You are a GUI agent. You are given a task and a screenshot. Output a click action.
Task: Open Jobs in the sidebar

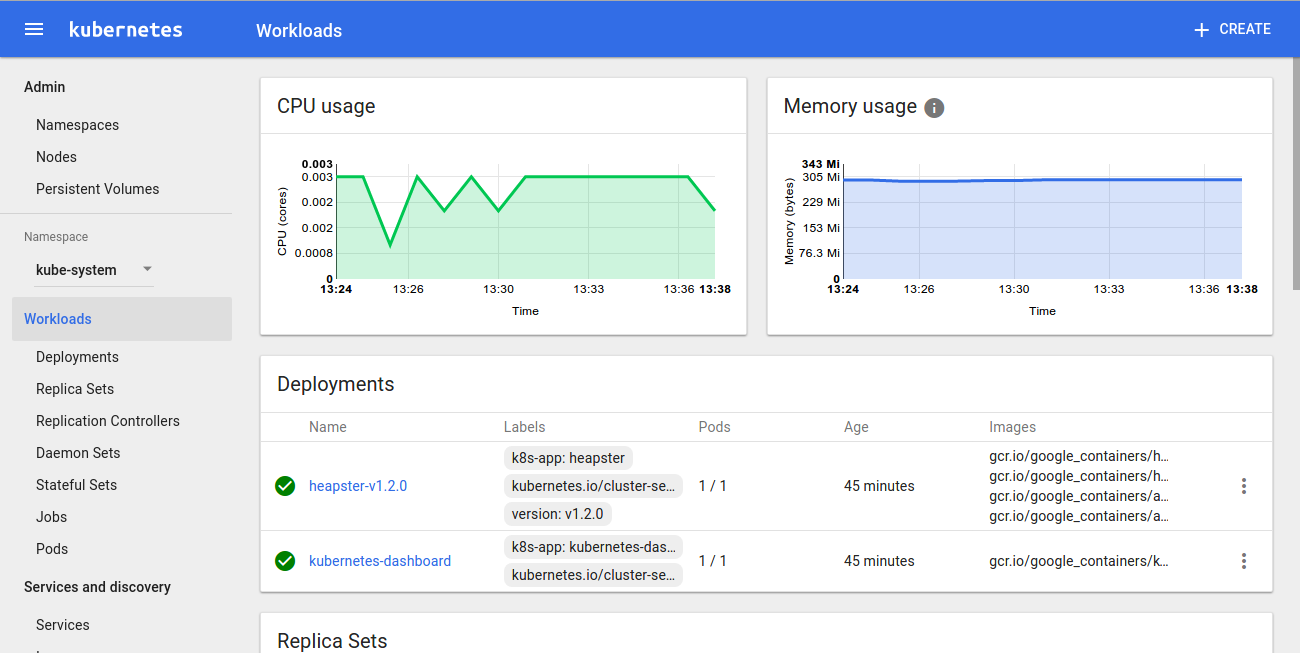pos(52,517)
